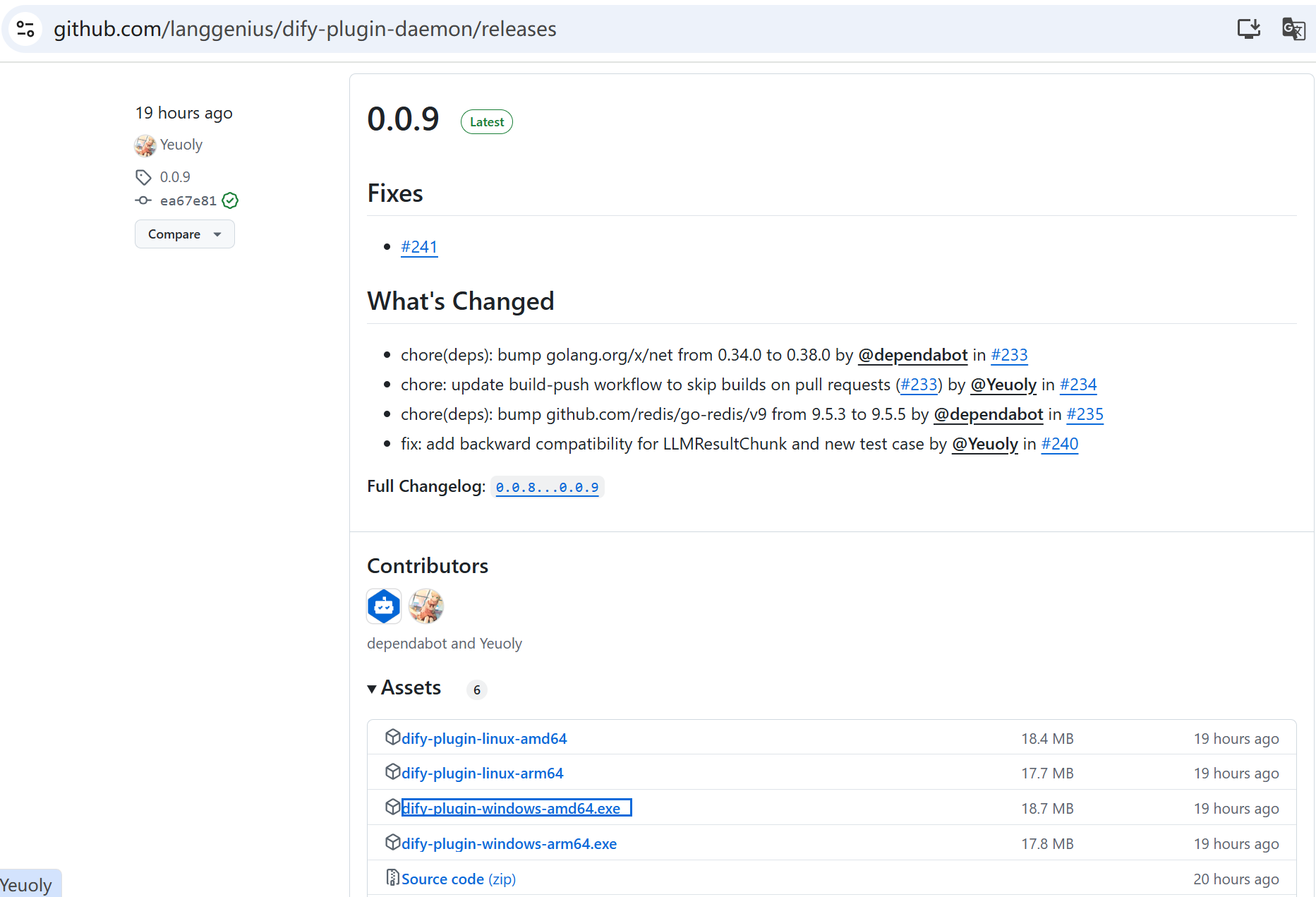Click Yeuoly's avatar next to the release date
This screenshot has height=897, width=1316.
tap(145, 145)
